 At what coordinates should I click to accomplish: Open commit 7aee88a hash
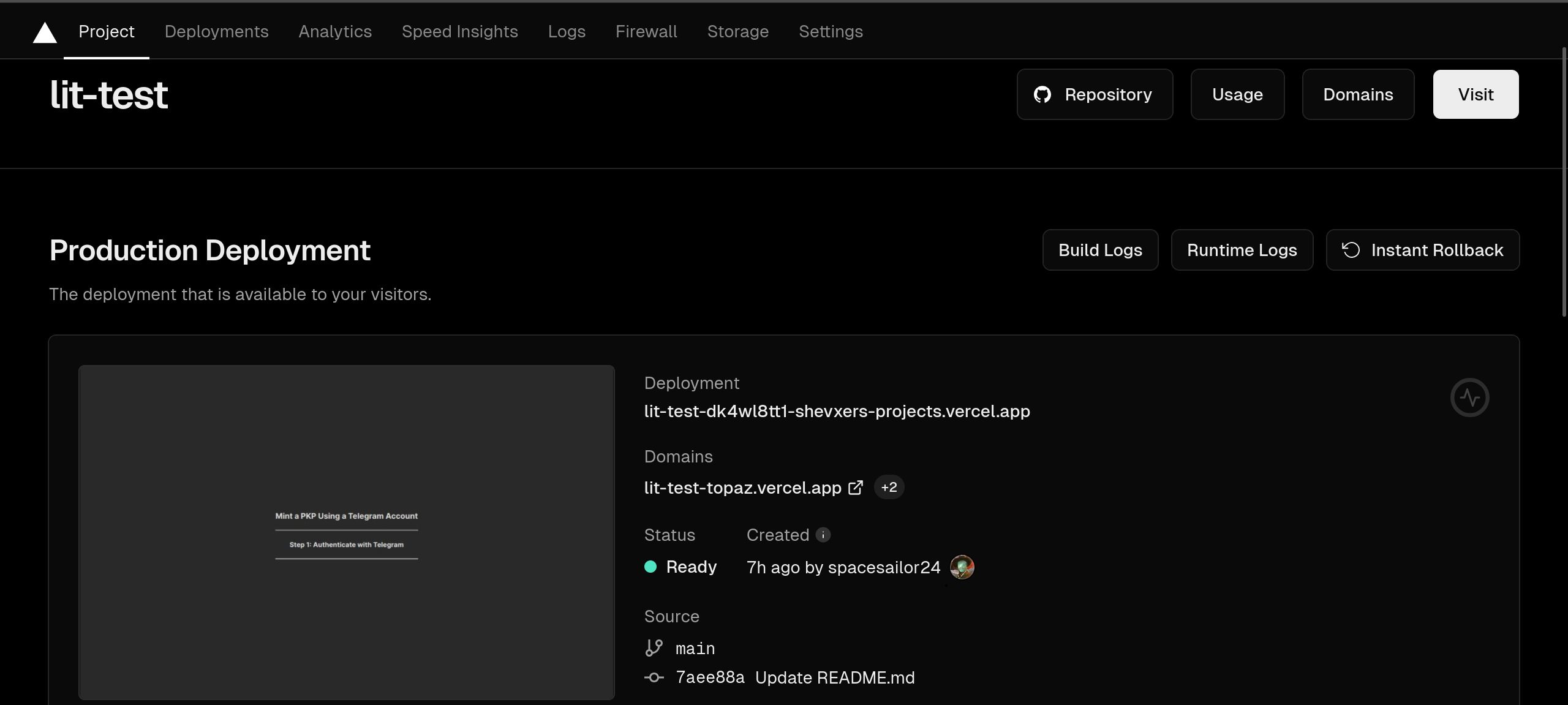pyautogui.click(x=710, y=677)
